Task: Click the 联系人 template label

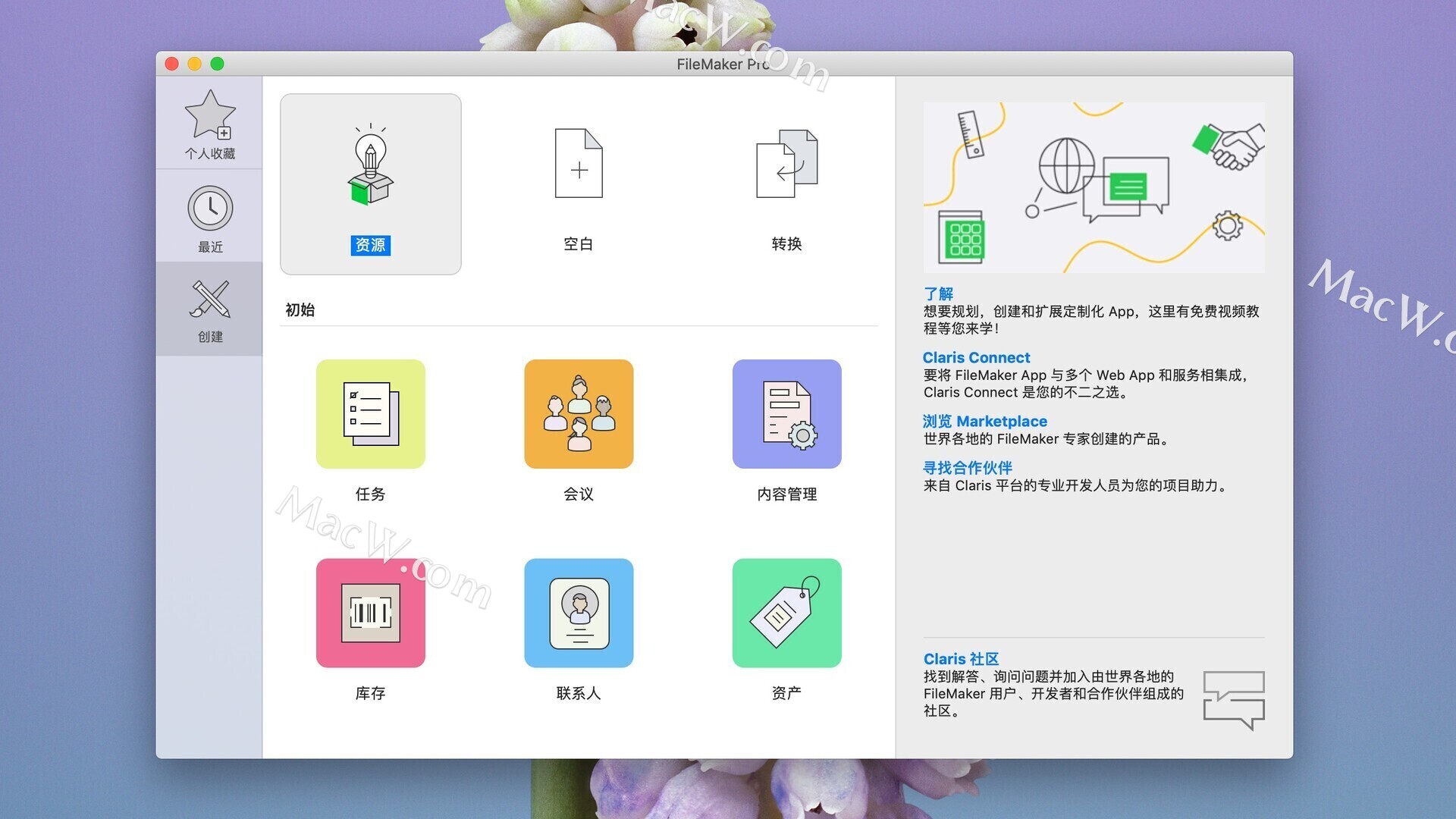Action: [579, 693]
